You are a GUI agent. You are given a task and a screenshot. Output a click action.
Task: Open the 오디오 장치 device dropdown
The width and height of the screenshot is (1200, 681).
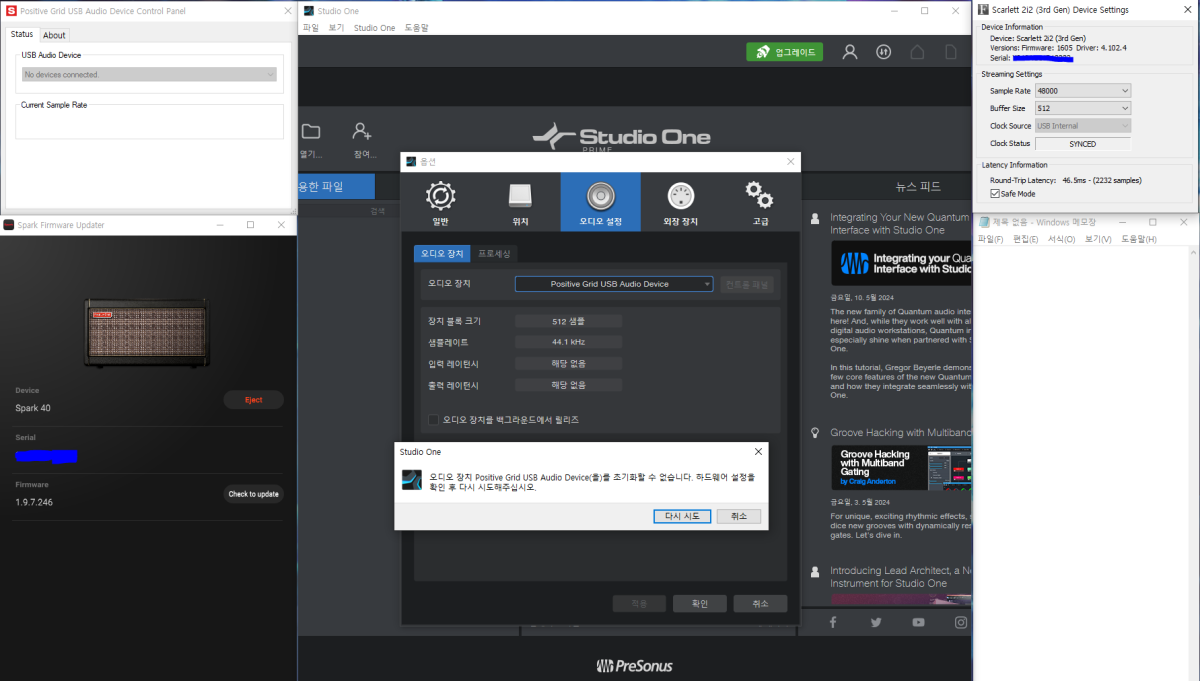pyautogui.click(x=614, y=284)
